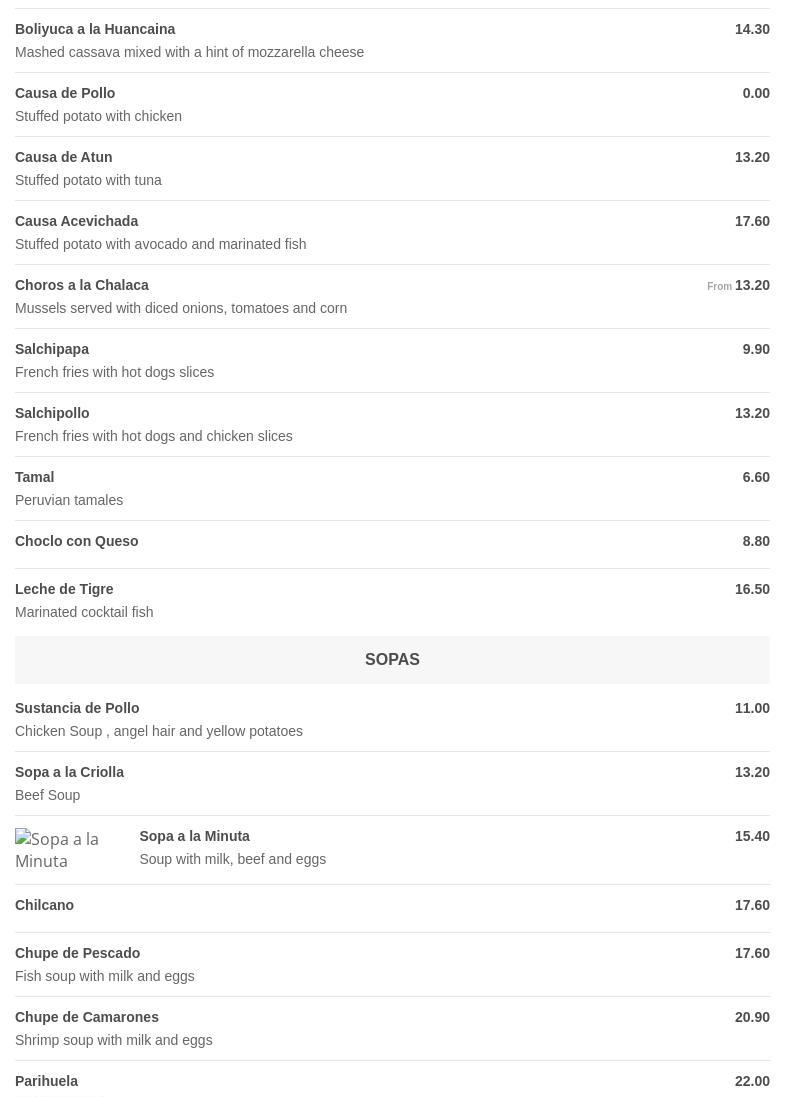Click the 13.20 price for Choros a la Chalaca

752,285
